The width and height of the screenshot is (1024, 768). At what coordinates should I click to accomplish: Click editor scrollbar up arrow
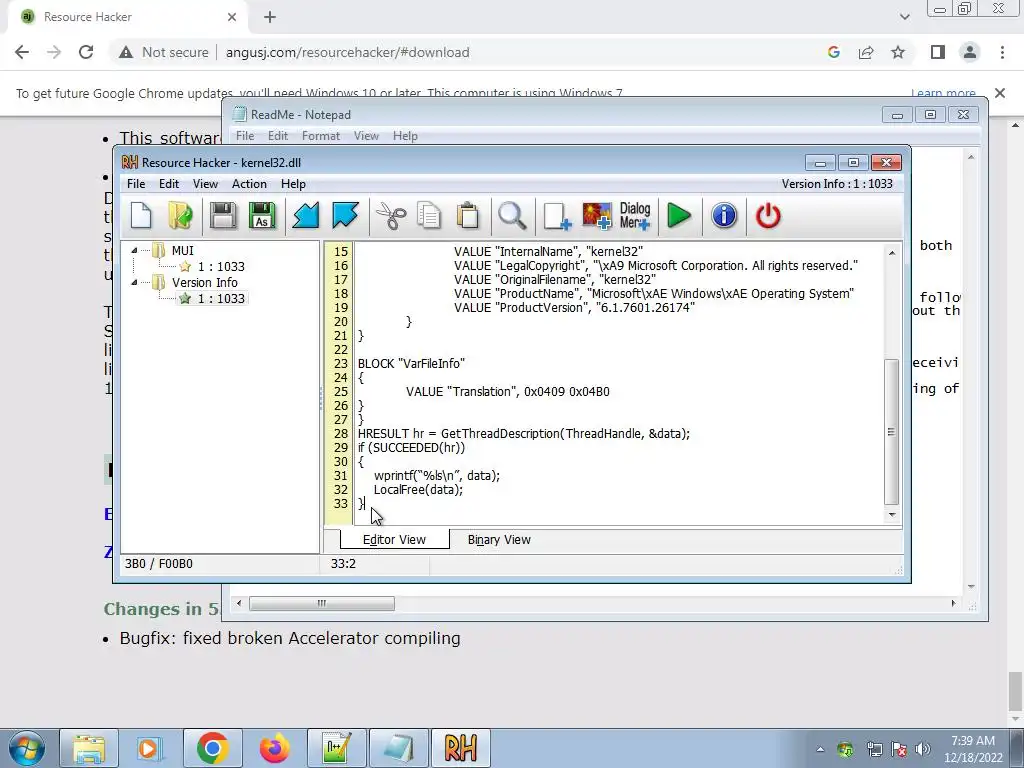pos(892,252)
